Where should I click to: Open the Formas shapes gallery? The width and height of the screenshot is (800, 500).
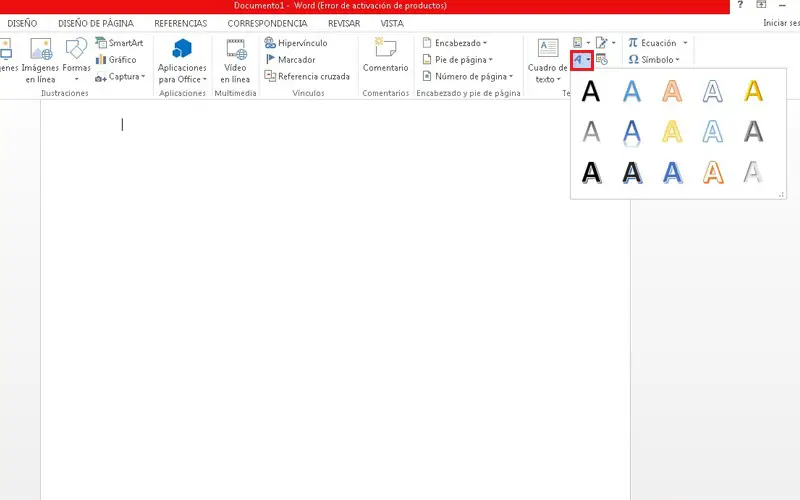click(x=77, y=60)
